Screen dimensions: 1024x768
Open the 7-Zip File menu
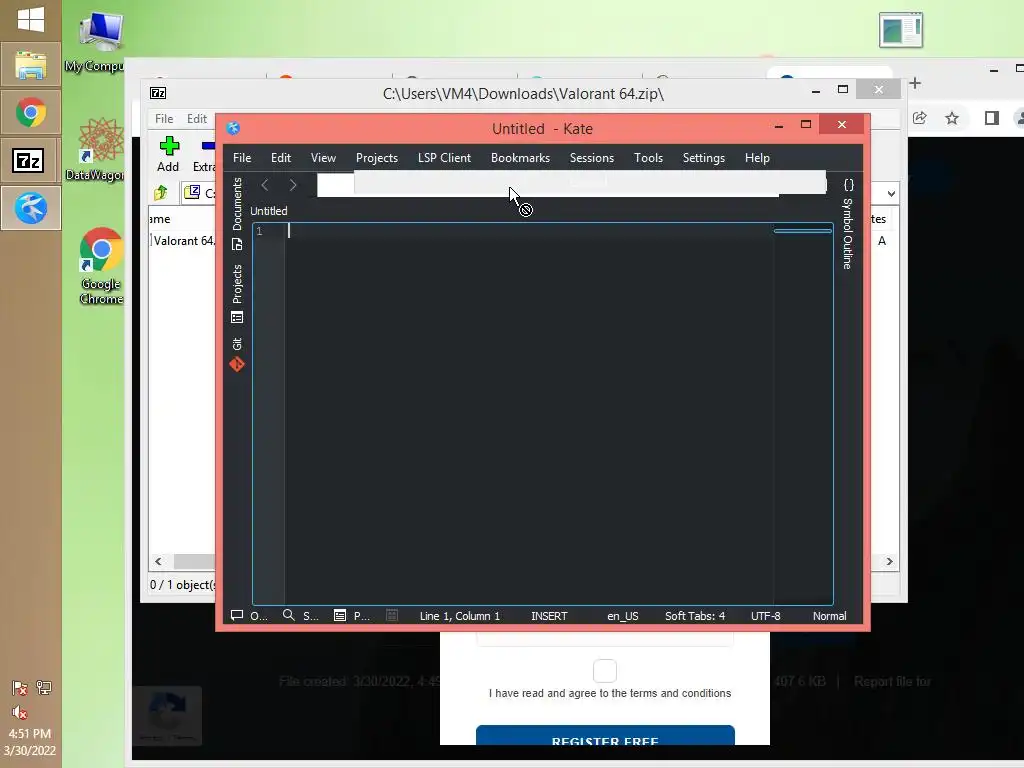tap(164, 118)
